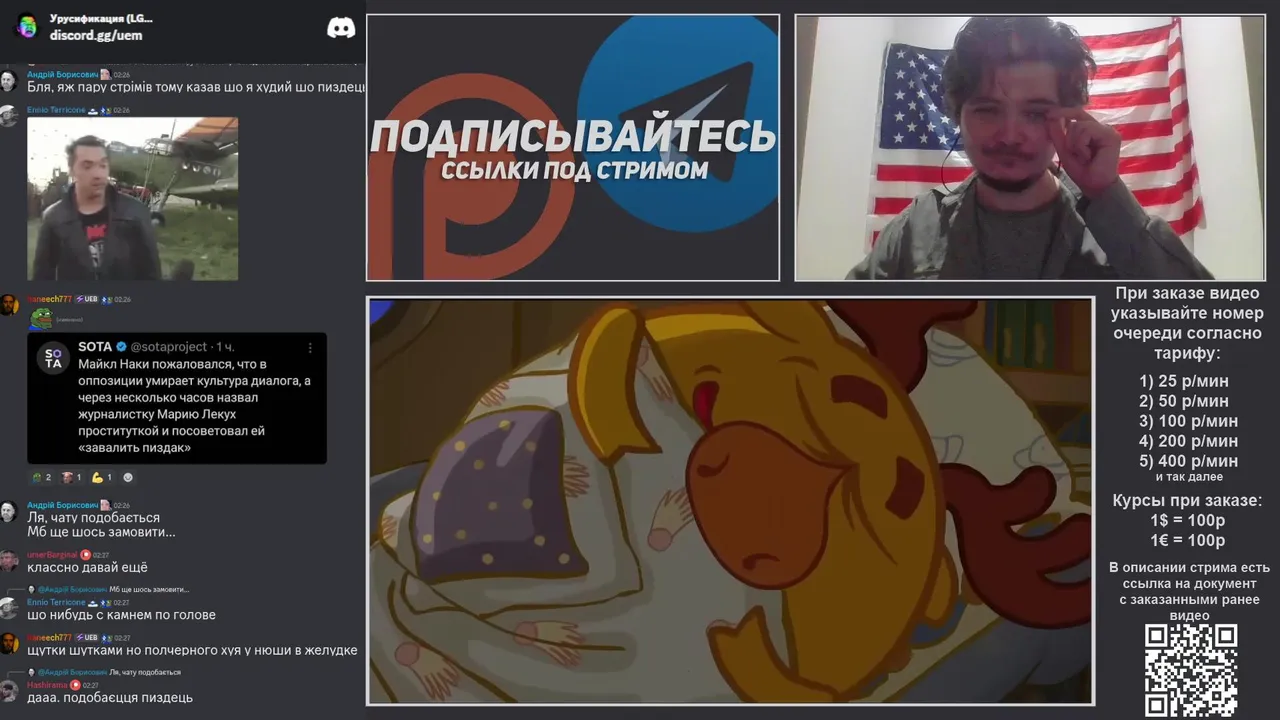Click the 'ССЫЛКИ ПОД СТРИМОМ' banner subtitle
The height and width of the screenshot is (720, 1280).
[x=574, y=171]
